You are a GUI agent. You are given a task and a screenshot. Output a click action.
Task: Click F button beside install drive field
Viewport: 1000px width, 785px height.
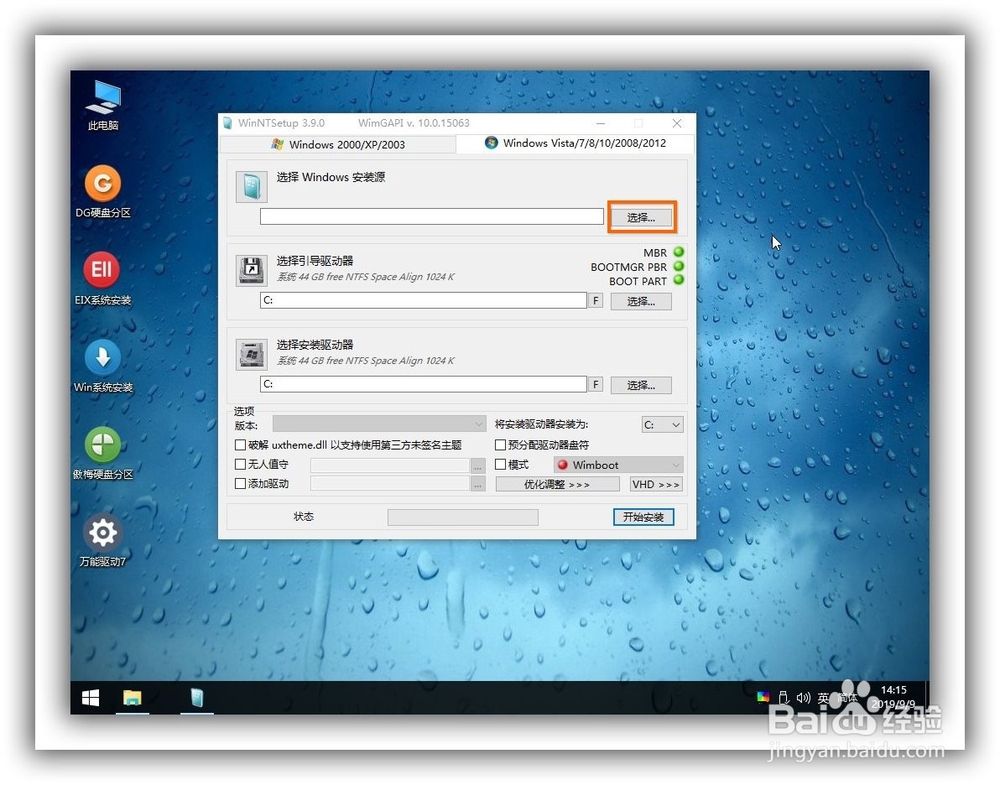(595, 385)
